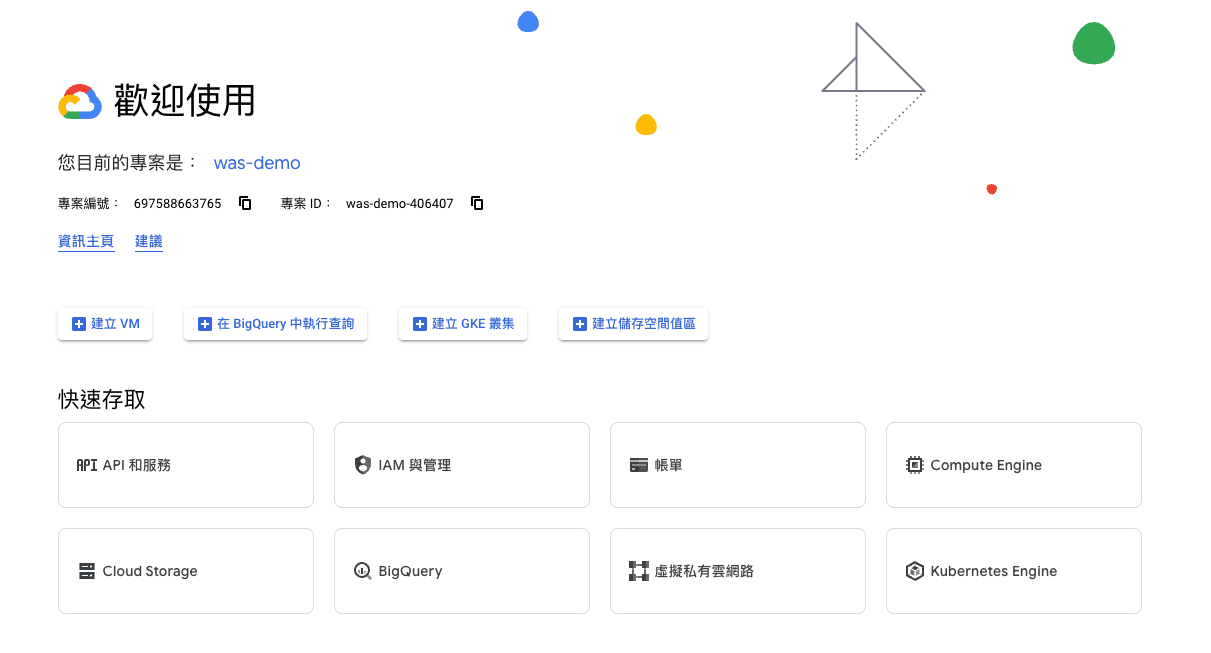Select the BigQuery magnifier icon
Image resolution: width=1211 pixels, height=653 pixels.
point(363,571)
